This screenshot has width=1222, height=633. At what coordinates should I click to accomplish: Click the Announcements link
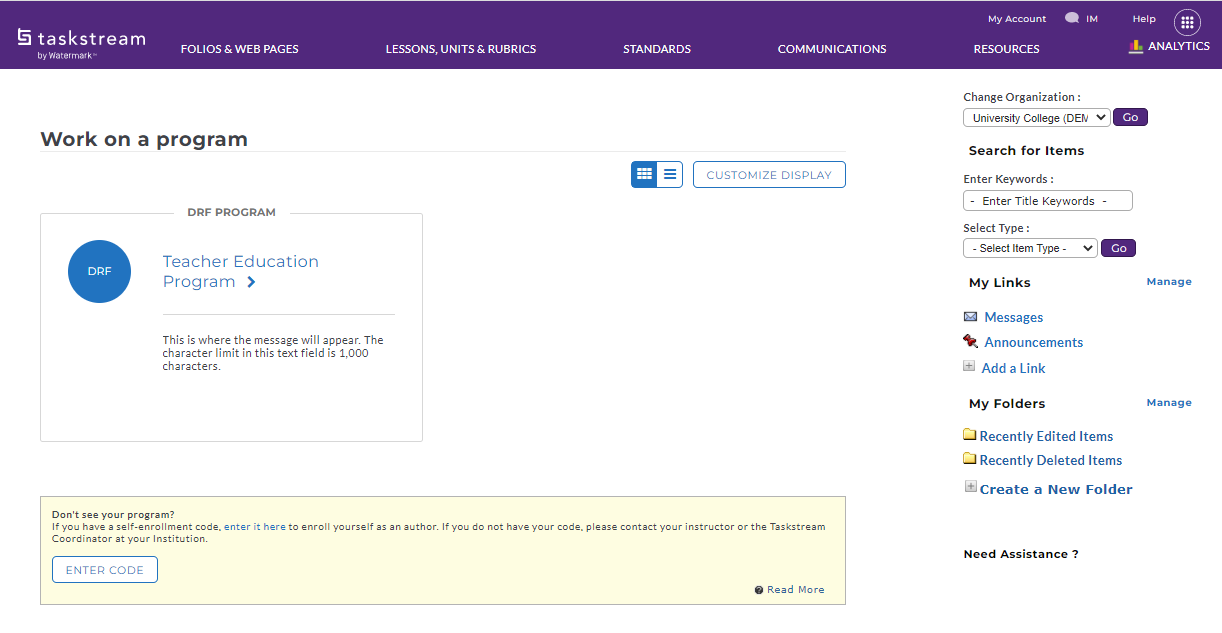[x=1033, y=342]
